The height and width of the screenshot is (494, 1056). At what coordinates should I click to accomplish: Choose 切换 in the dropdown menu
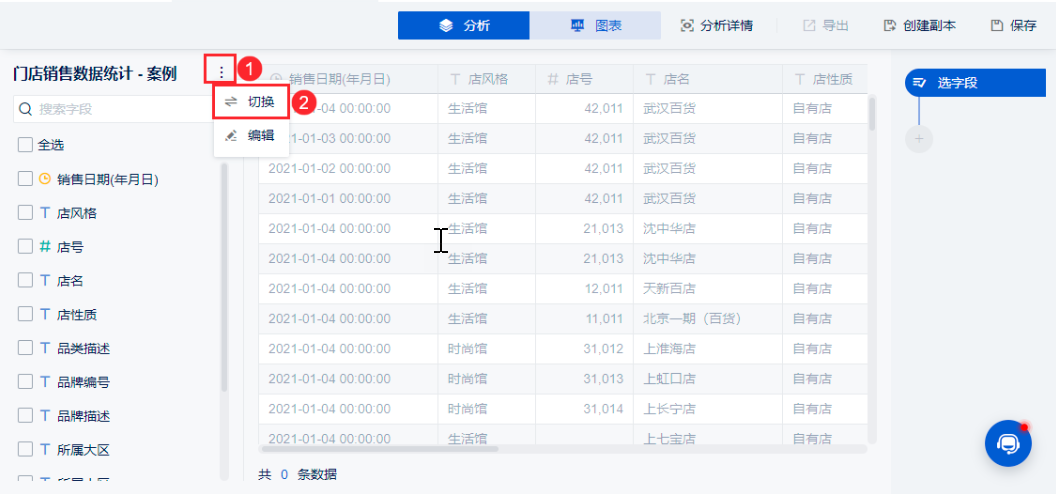[x=251, y=102]
